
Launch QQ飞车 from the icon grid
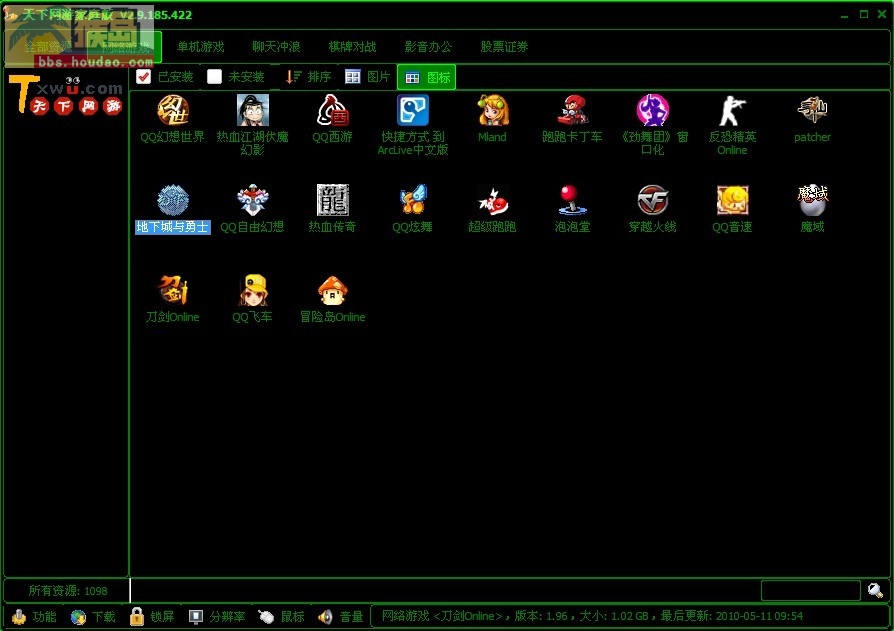(253, 291)
